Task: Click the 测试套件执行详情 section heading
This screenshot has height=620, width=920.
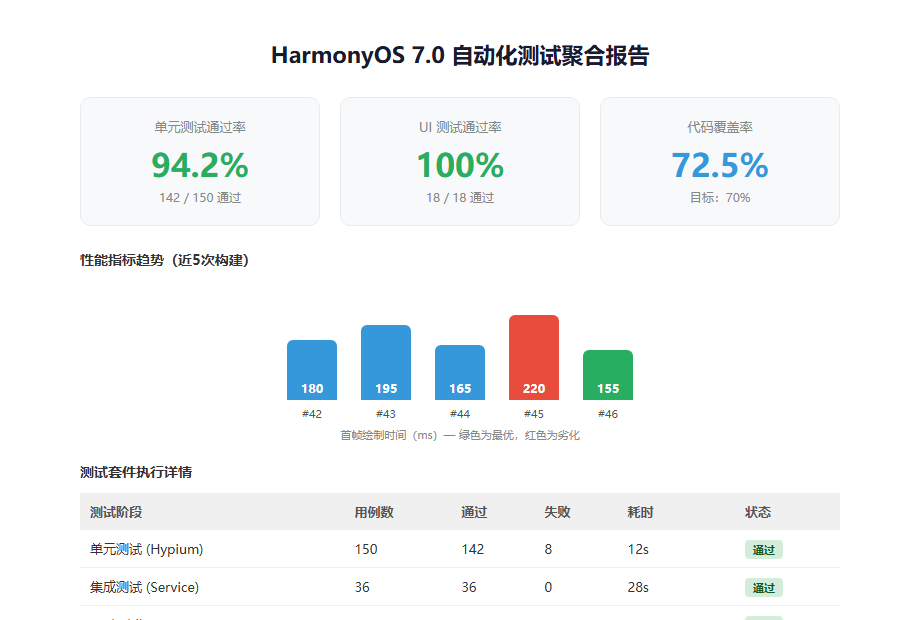Action: [136, 472]
